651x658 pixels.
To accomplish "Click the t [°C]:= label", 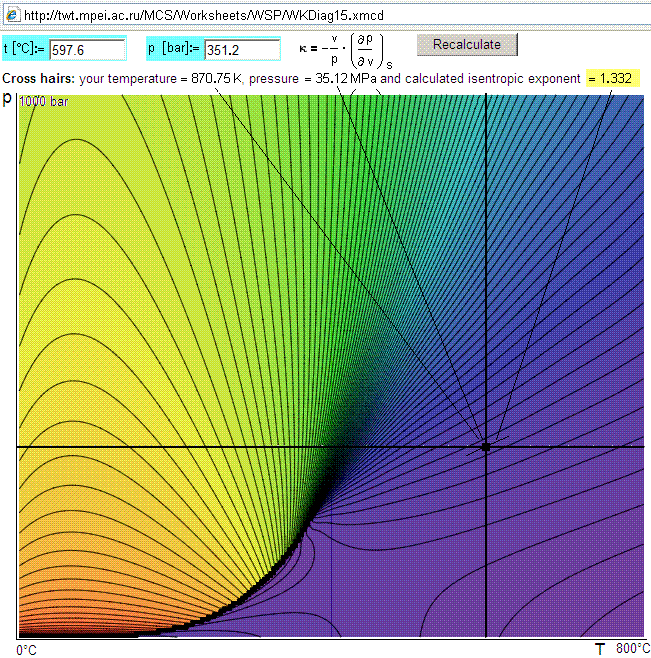I will 24,49.
